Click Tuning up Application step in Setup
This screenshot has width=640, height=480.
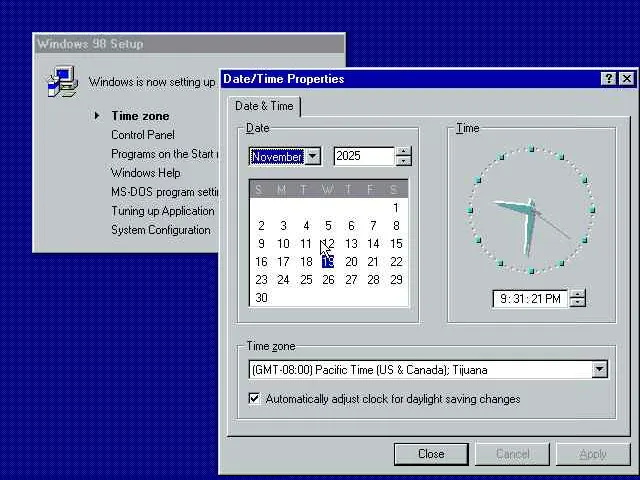[x=163, y=211]
